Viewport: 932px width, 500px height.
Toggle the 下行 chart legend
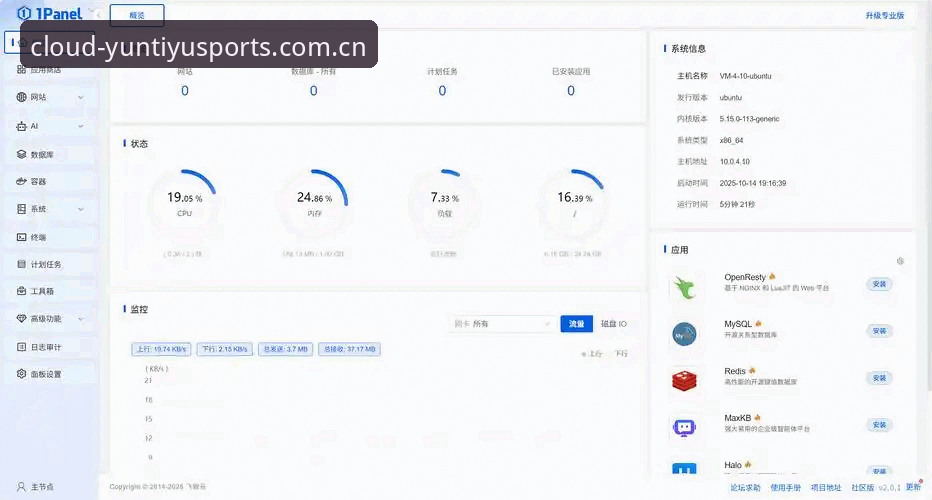[x=619, y=354]
